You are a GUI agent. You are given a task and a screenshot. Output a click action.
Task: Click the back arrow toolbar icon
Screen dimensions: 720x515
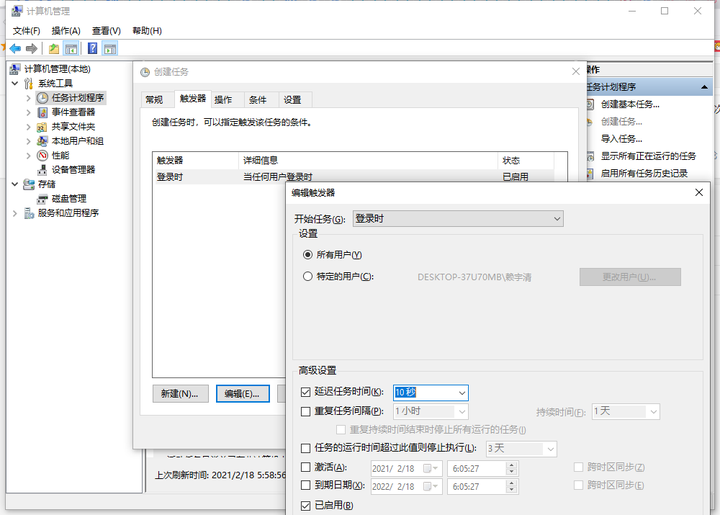click(x=15, y=48)
